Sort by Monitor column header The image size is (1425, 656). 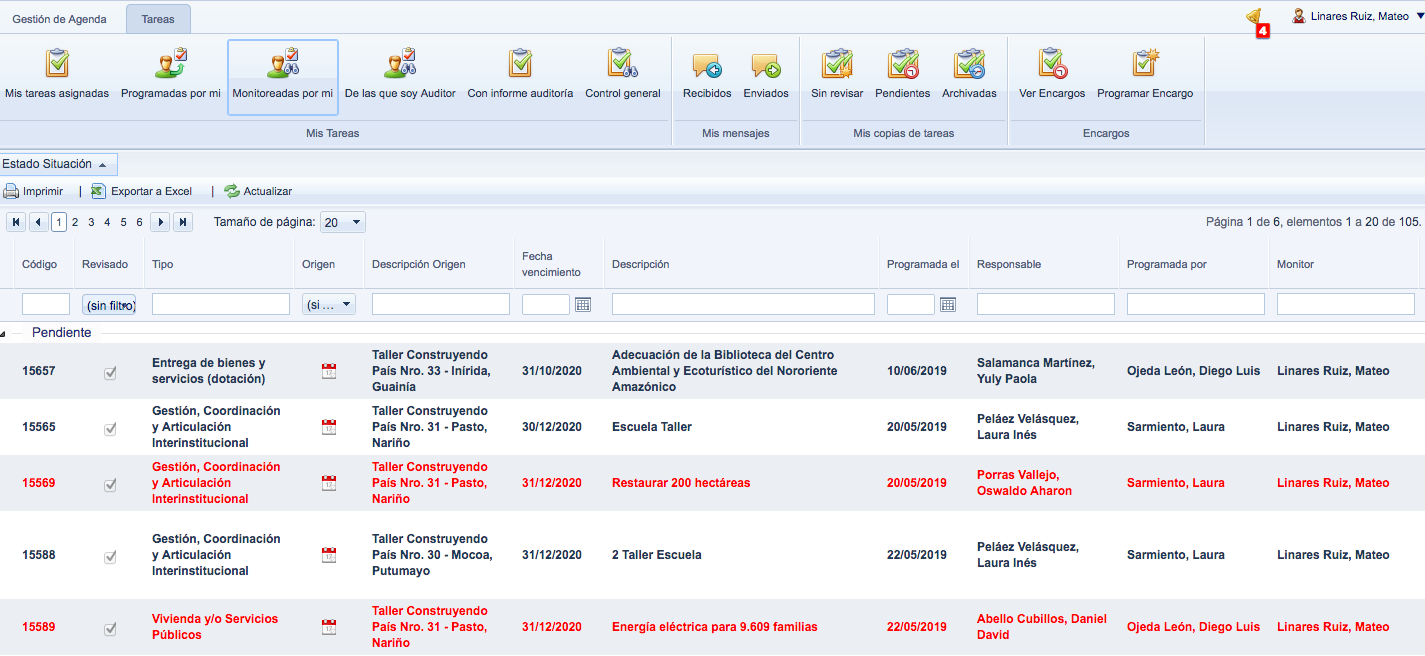(1295, 264)
